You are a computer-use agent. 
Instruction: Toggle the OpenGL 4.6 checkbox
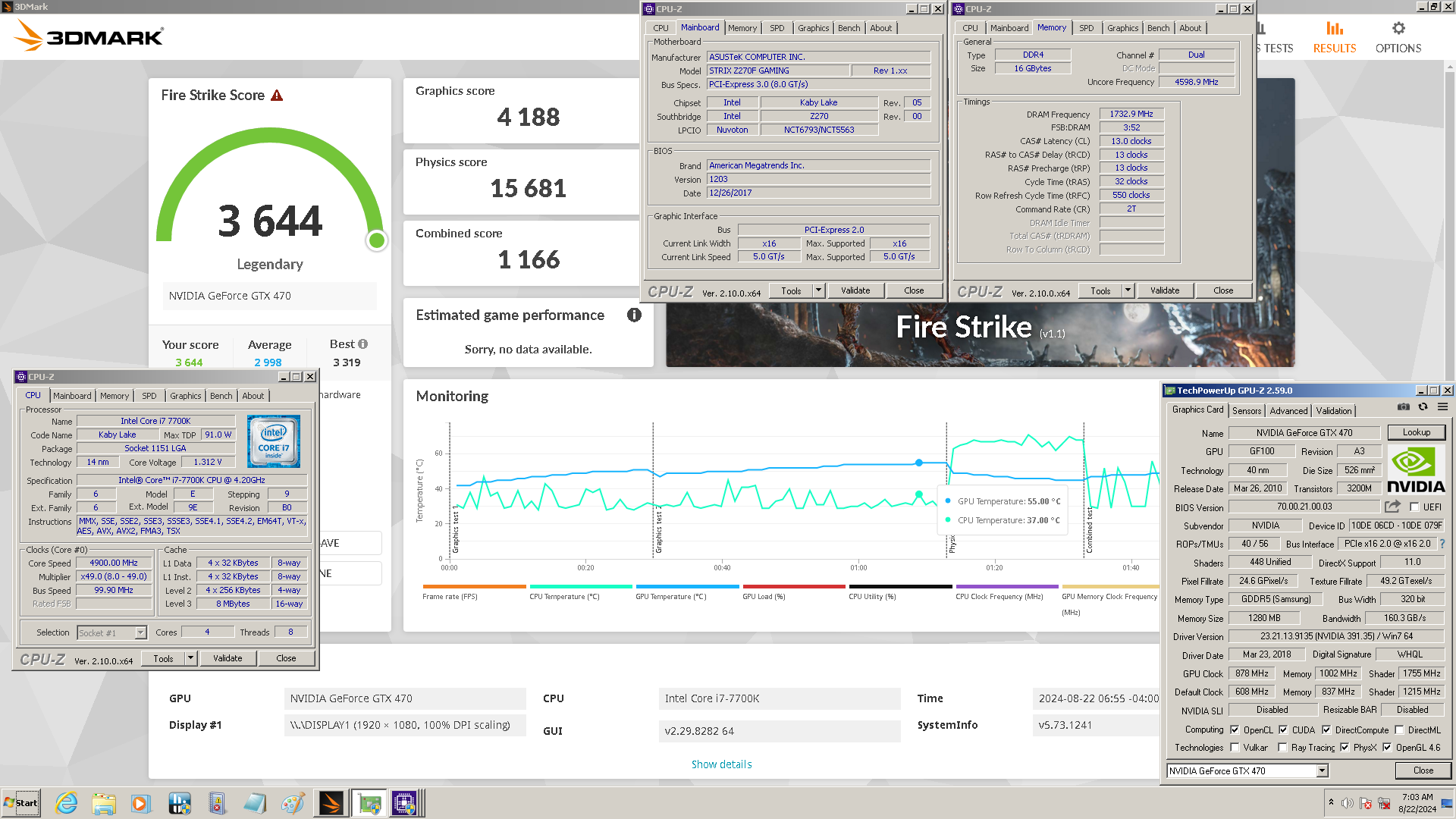1387,748
